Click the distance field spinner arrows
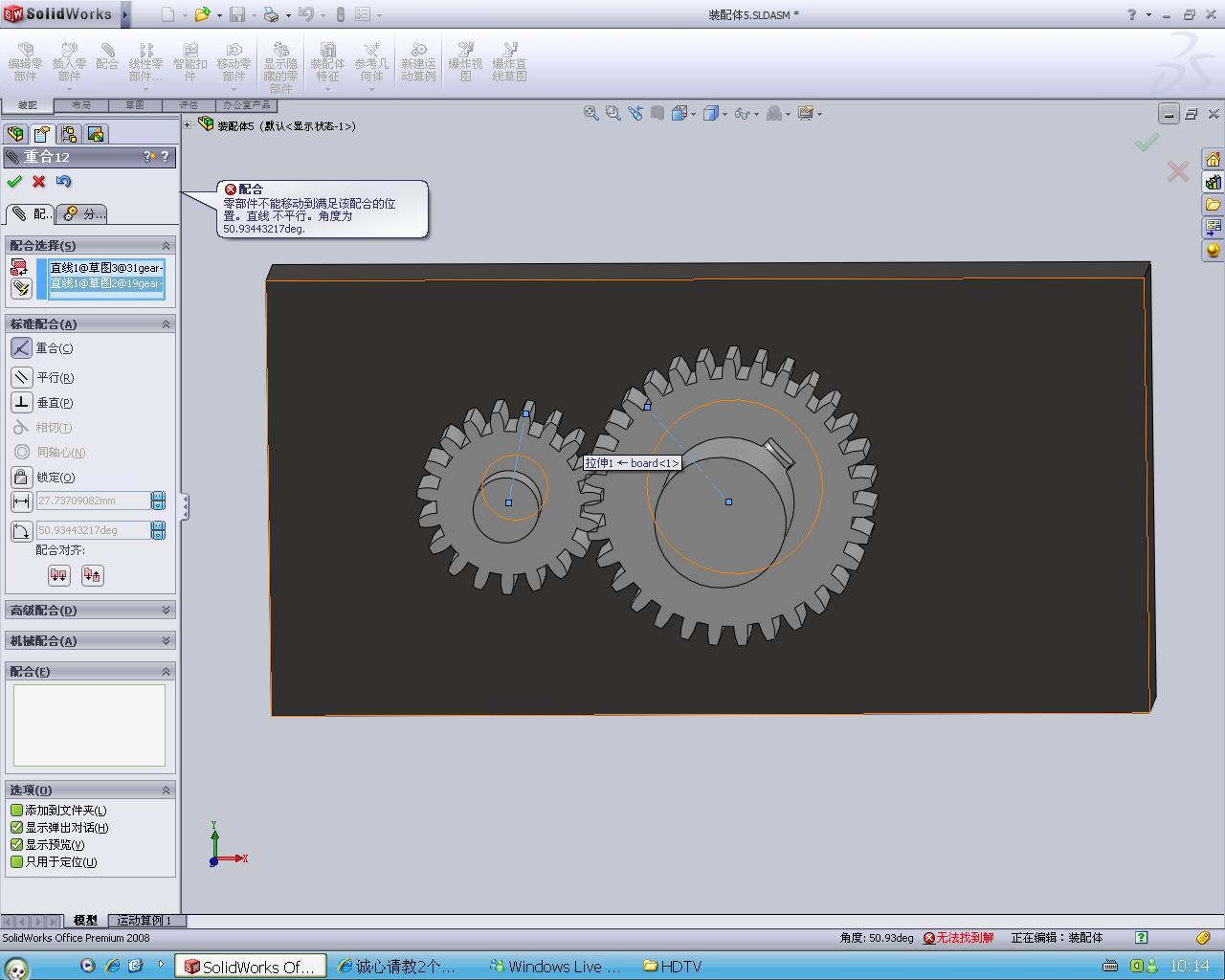1225x980 pixels. [158, 501]
